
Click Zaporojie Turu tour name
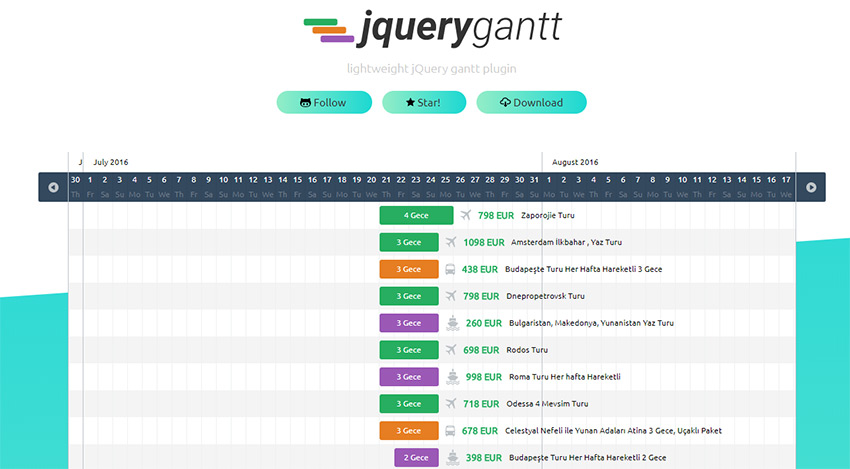click(x=548, y=215)
